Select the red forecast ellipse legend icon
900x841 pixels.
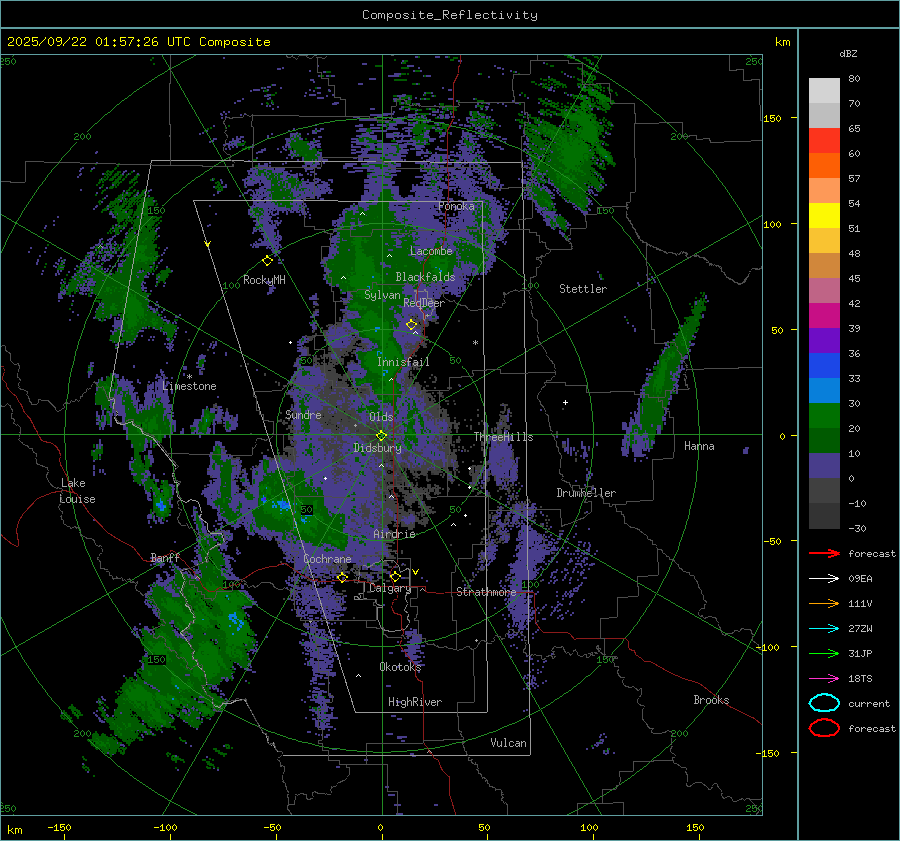pyautogui.click(x=824, y=728)
